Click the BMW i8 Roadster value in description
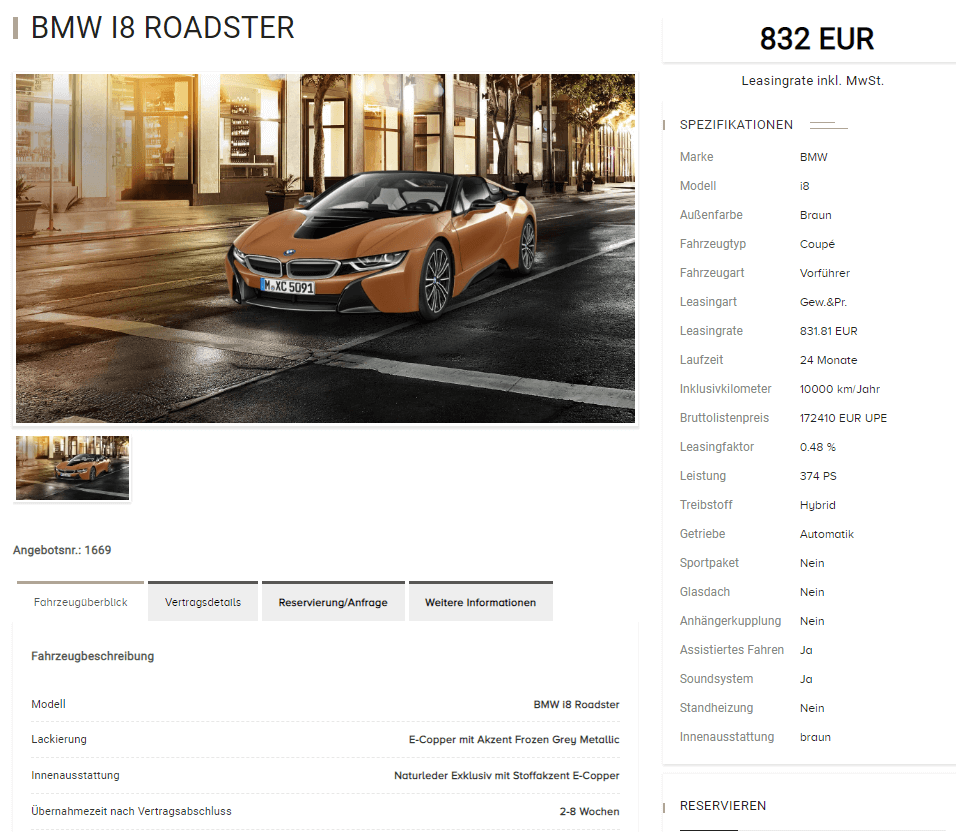 click(576, 704)
